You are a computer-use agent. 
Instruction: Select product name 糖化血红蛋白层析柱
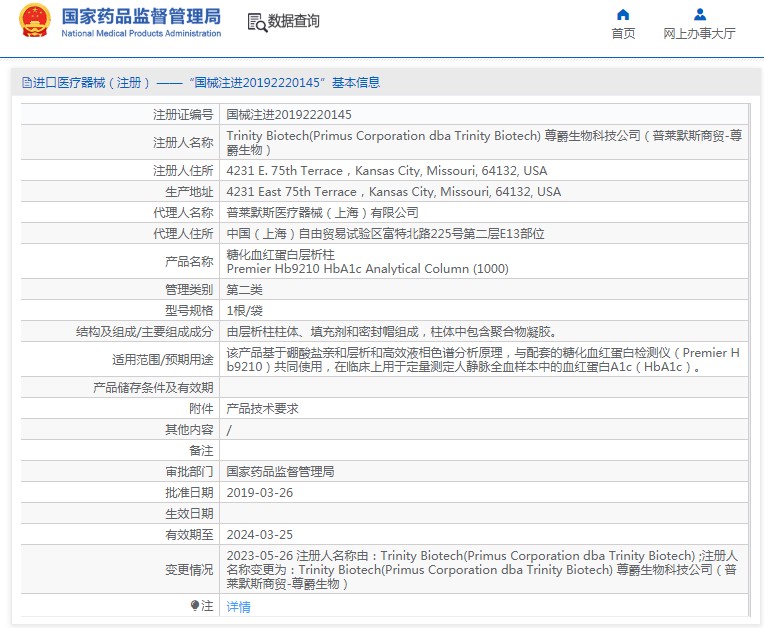click(x=281, y=254)
